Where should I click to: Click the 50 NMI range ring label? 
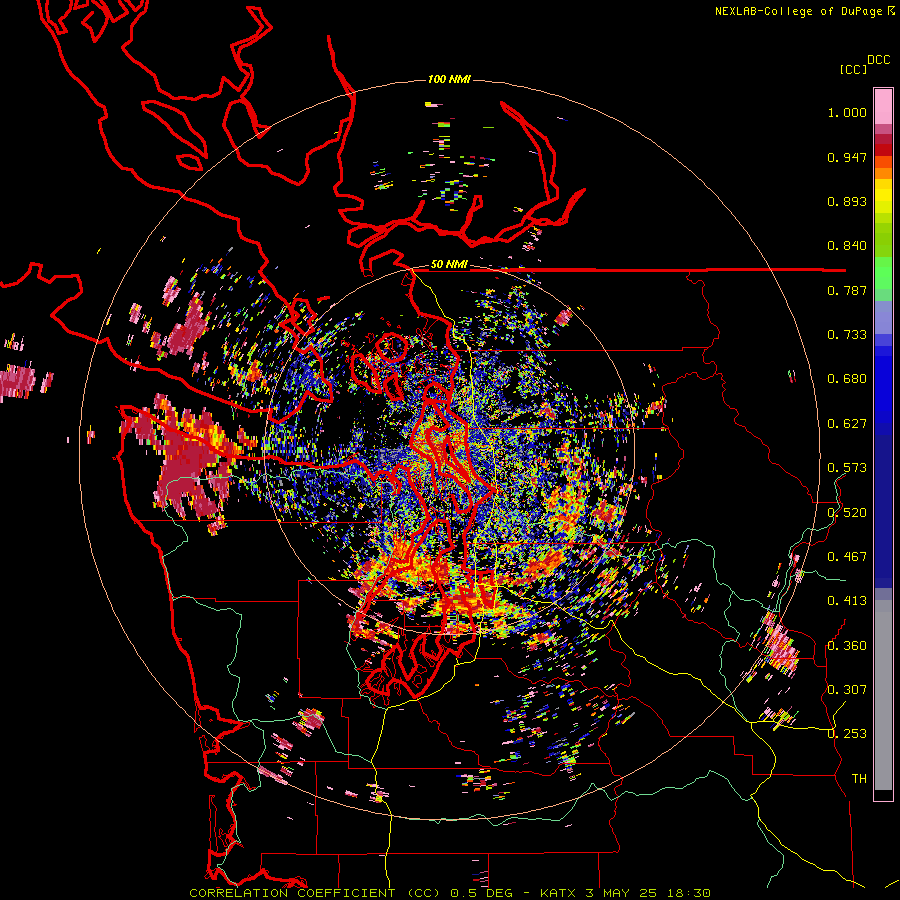pyautogui.click(x=449, y=265)
